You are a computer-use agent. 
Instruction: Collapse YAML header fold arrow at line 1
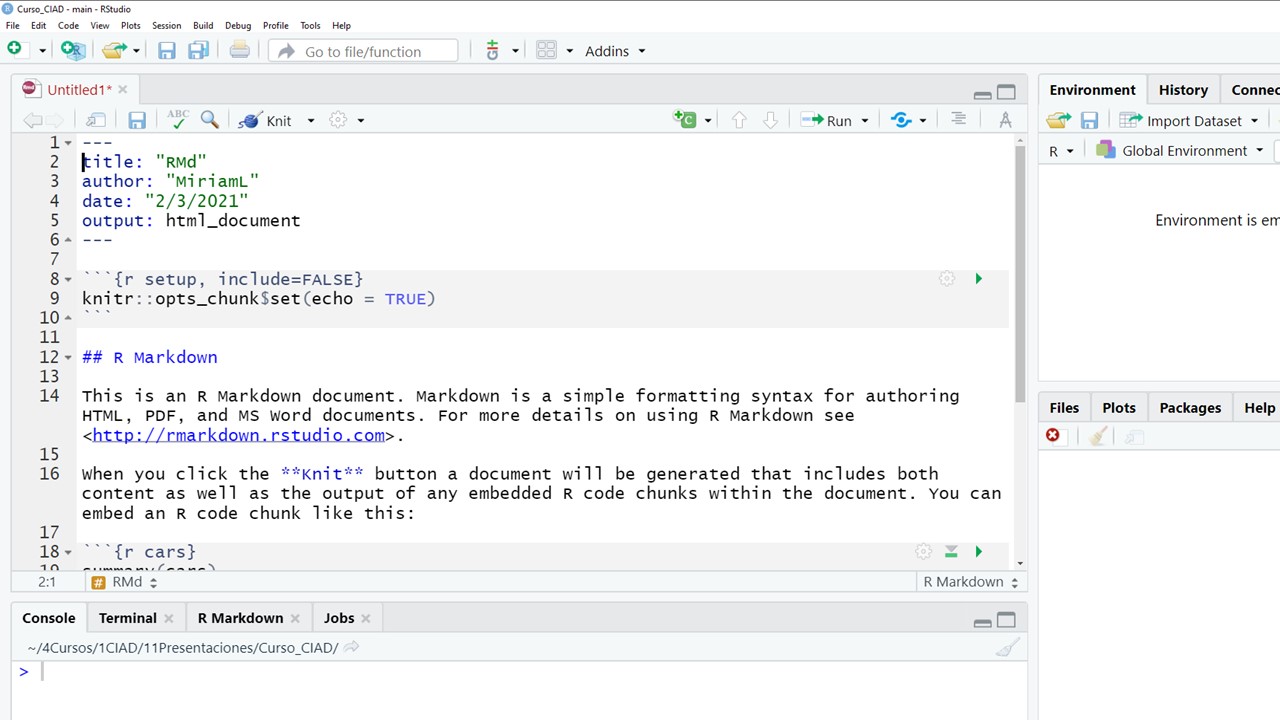[68, 143]
